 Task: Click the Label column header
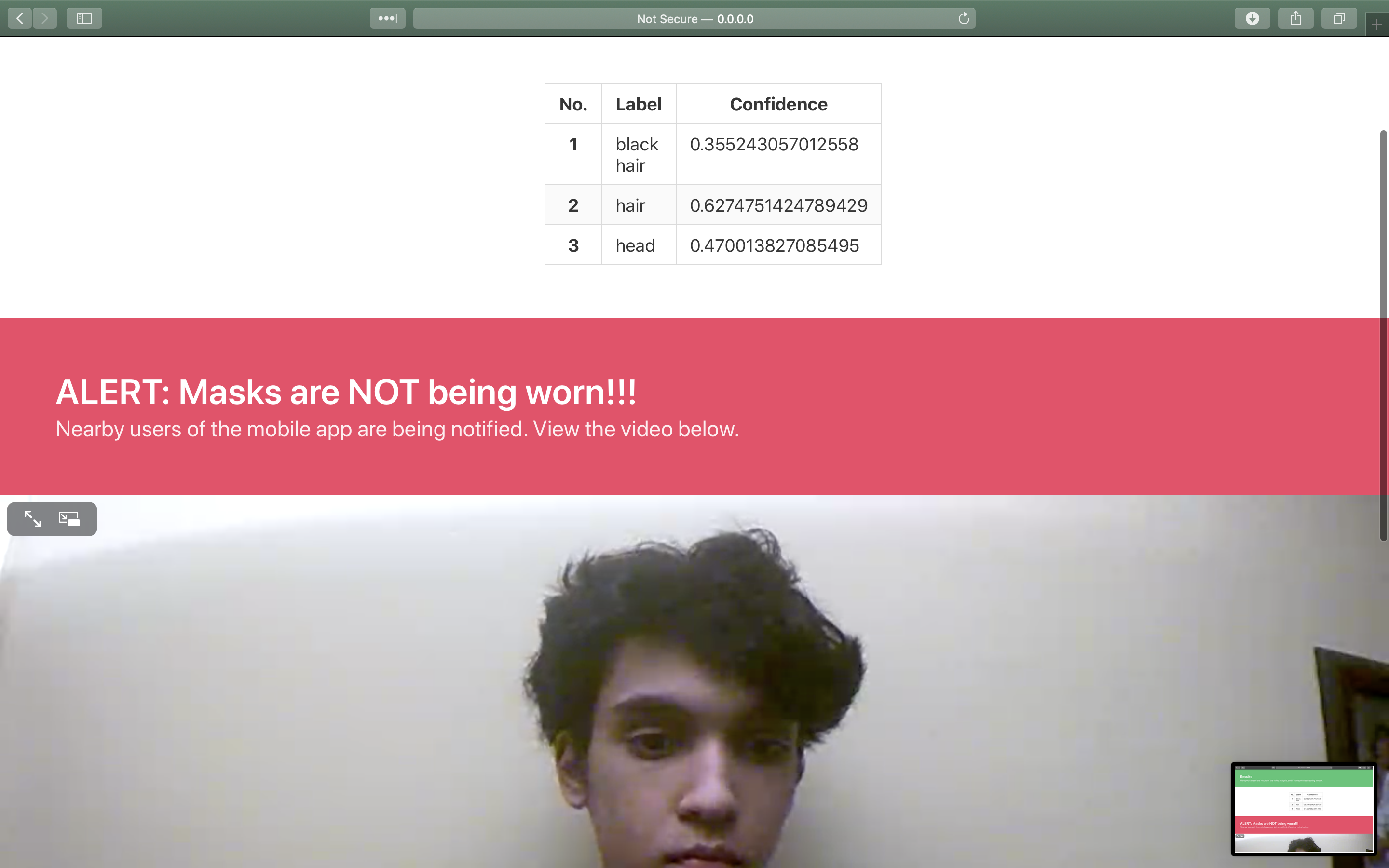[638, 104]
